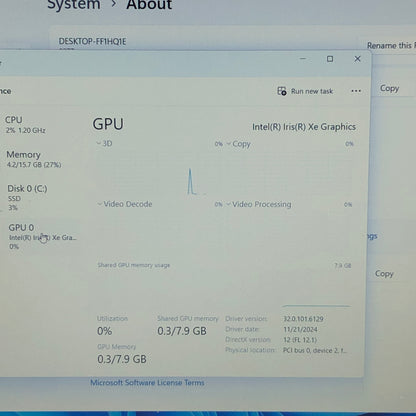
Task: Click the DirectX version 12 (FL 12.1) value
Action: point(300,340)
